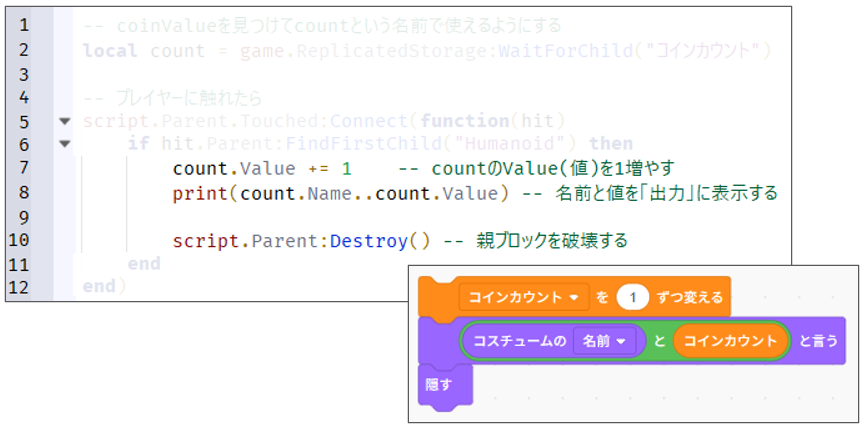Select the 隠す purple block

click(x=446, y=385)
